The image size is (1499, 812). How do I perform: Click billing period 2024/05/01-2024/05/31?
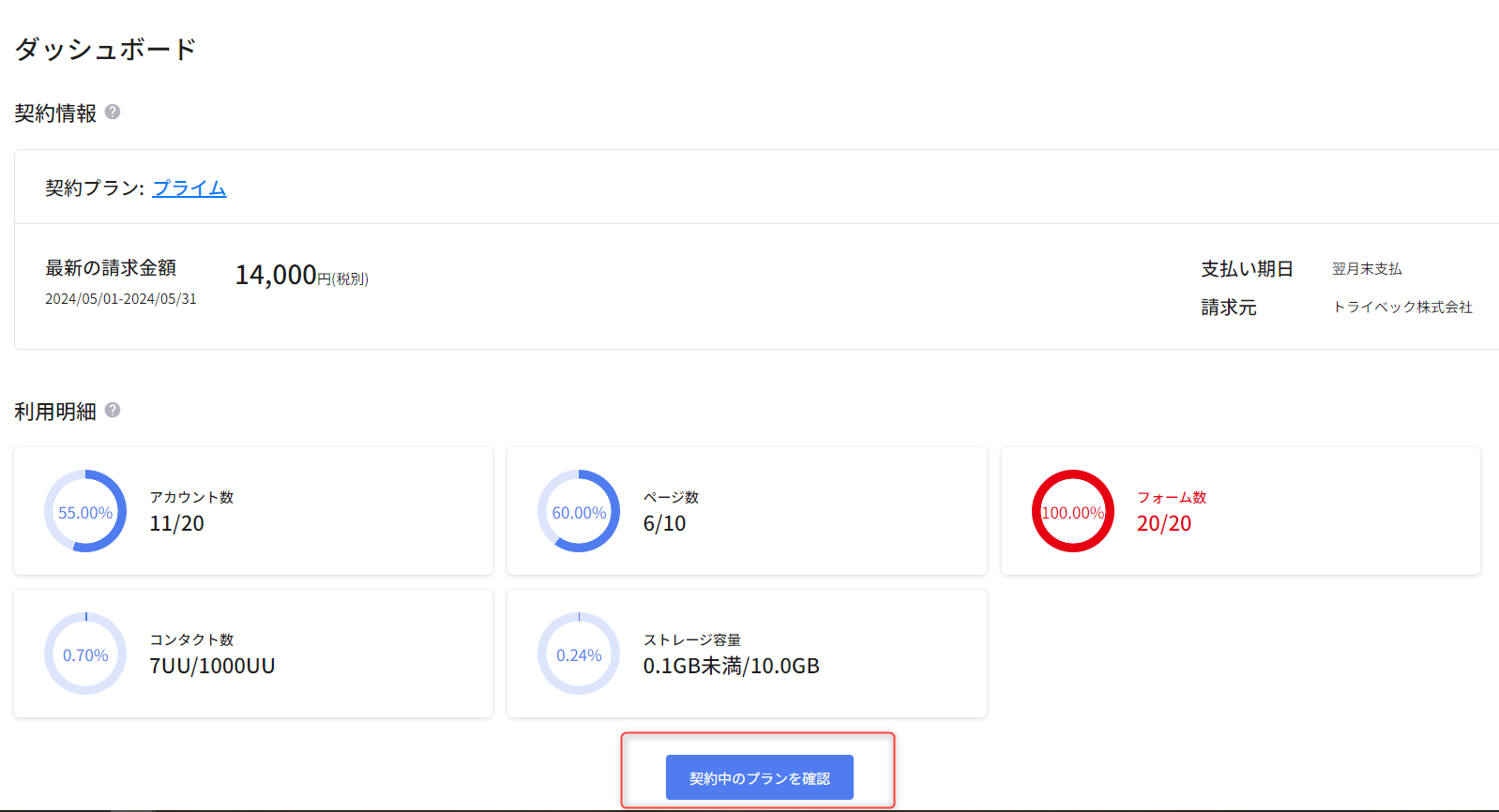(x=121, y=299)
